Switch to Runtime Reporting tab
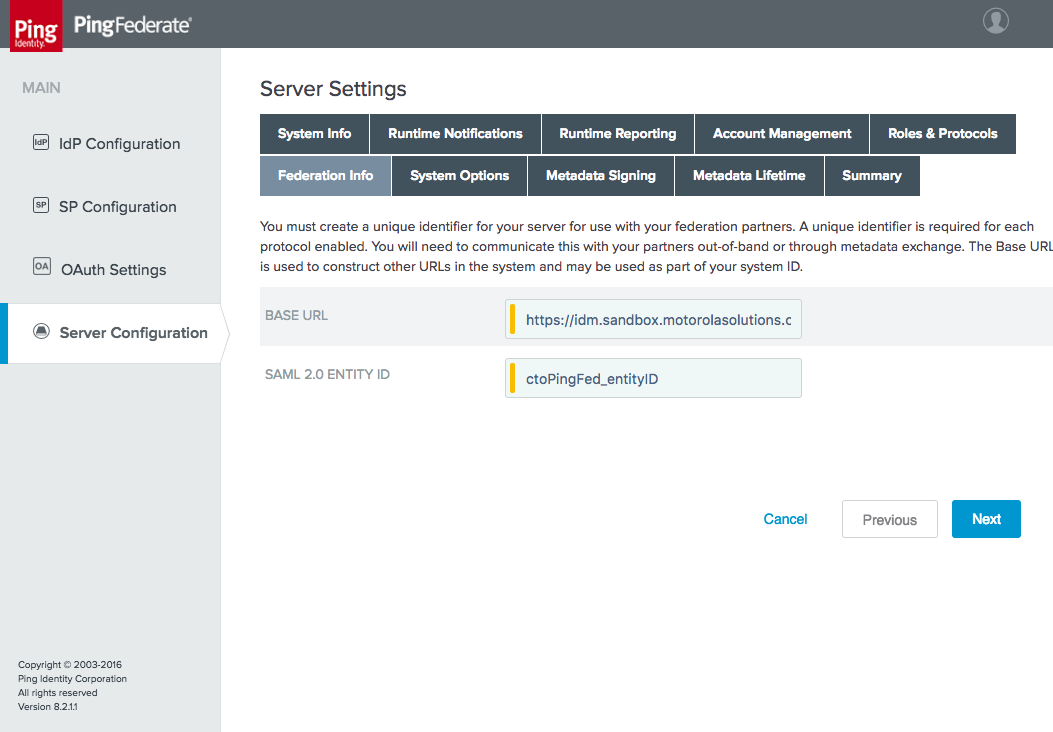The image size is (1053, 732). 618,134
